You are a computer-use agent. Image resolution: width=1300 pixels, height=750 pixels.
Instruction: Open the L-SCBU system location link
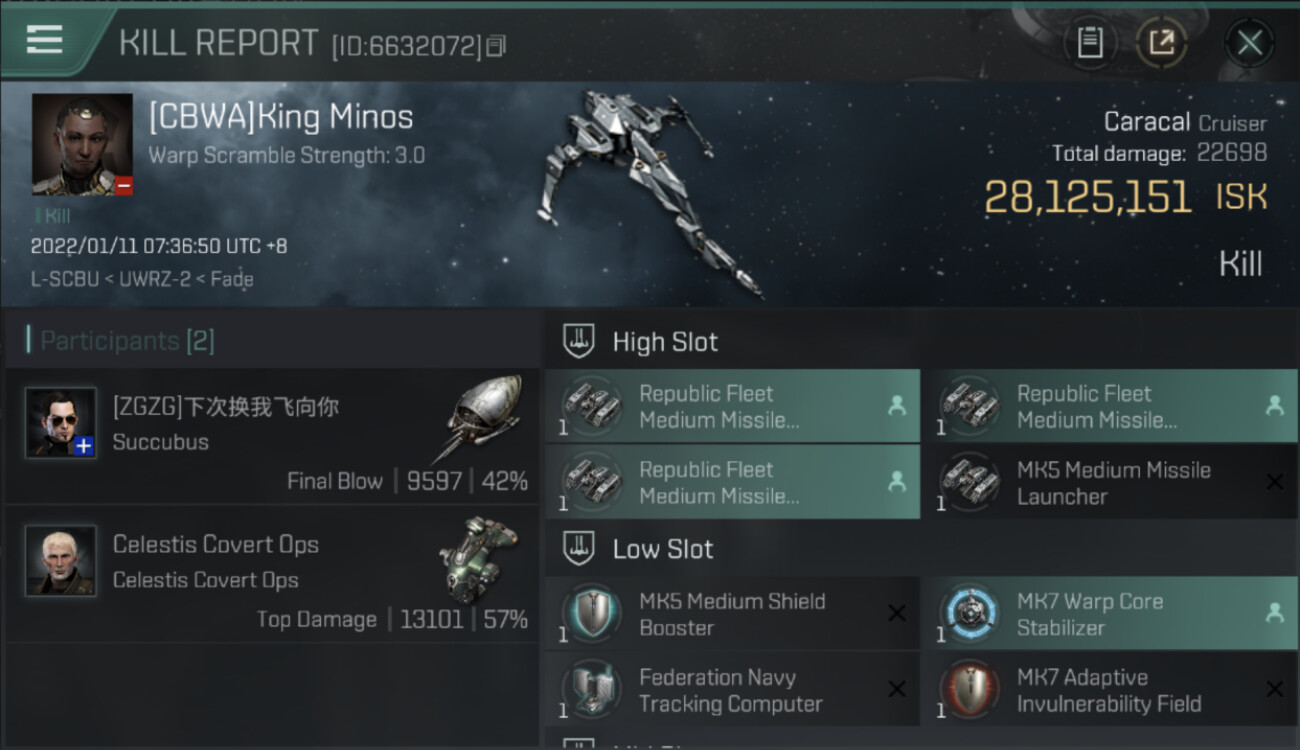[64, 280]
